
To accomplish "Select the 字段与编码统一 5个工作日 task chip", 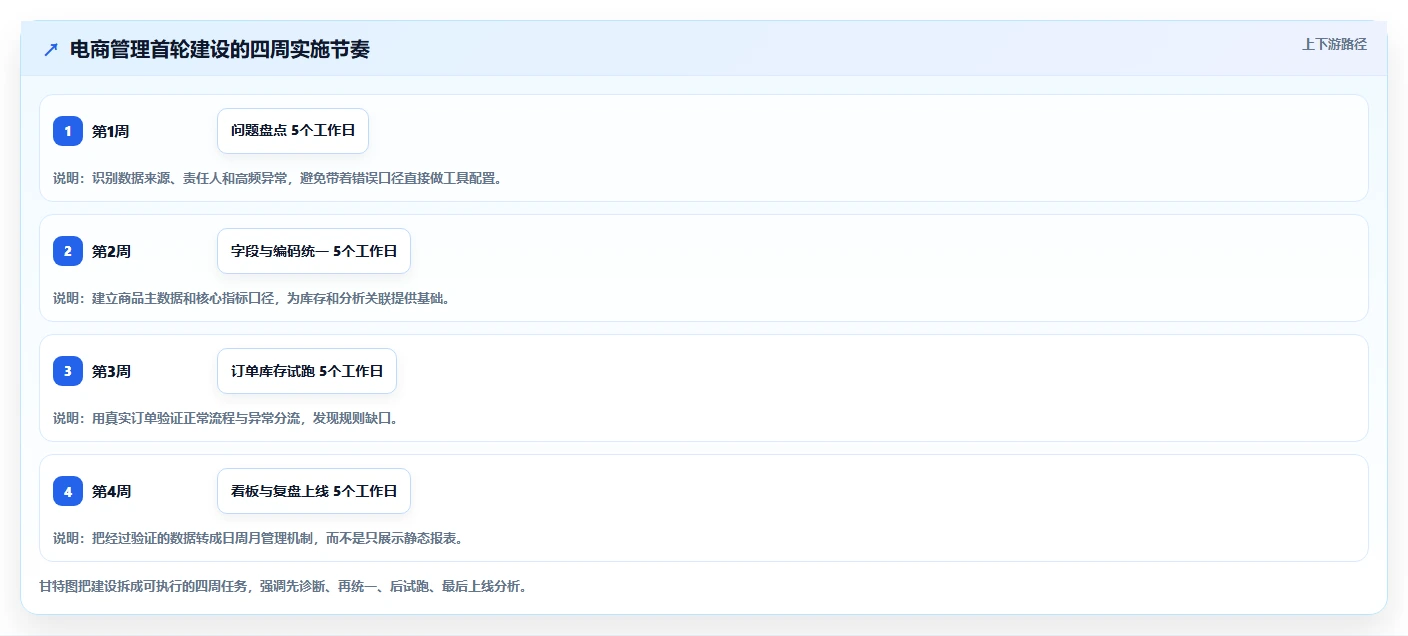I will coord(314,251).
